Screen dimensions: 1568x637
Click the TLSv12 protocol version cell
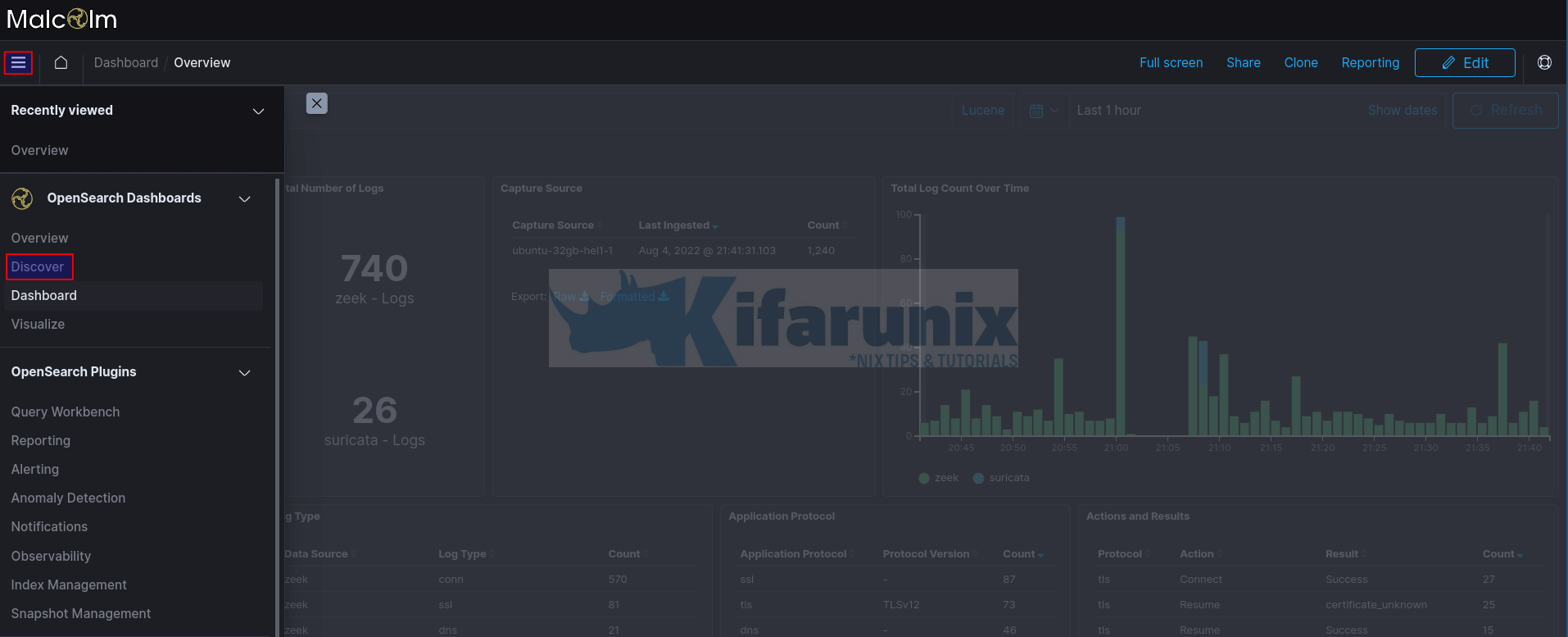point(901,605)
